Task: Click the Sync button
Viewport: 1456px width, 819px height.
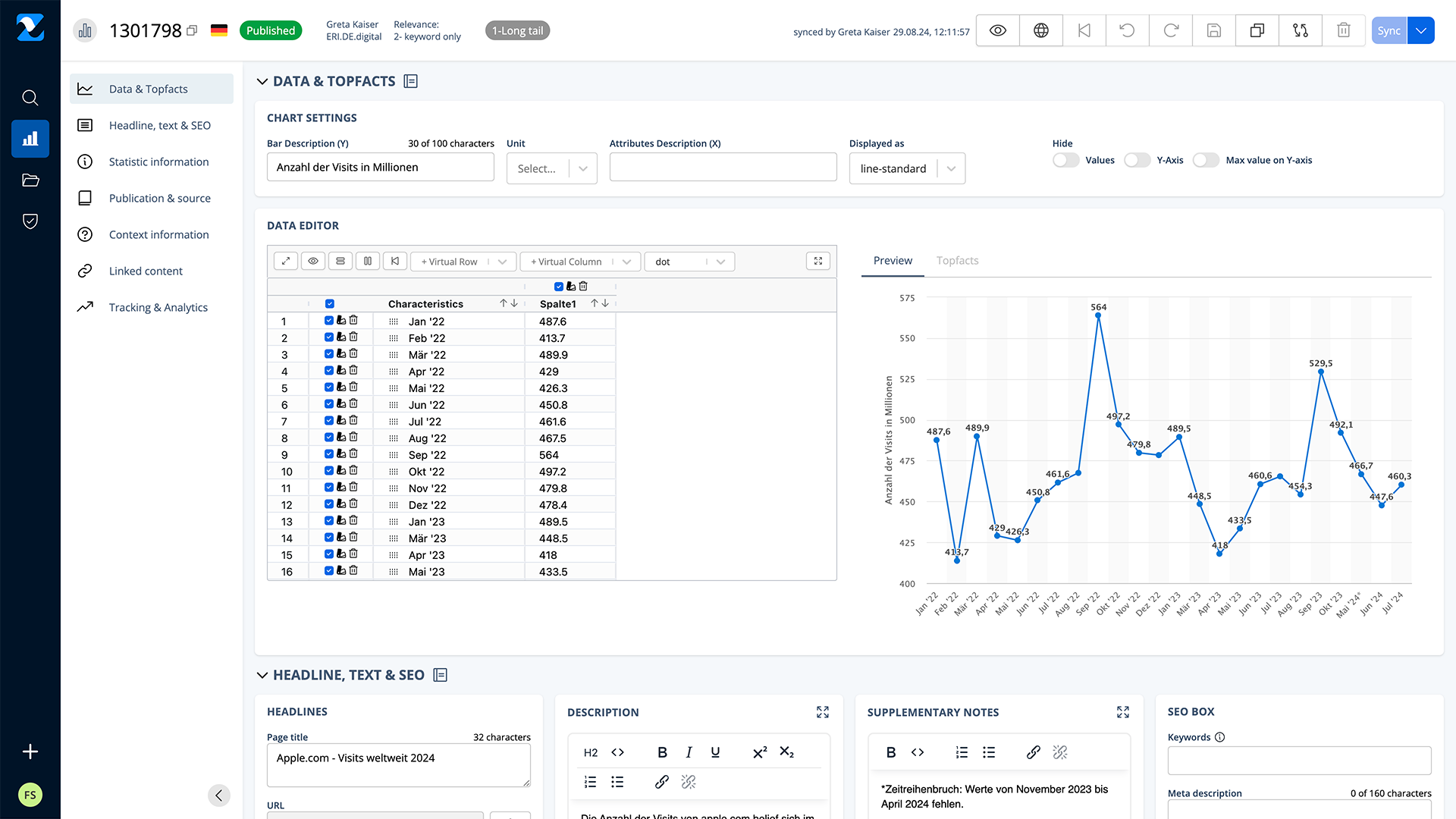Action: tap(1389, 30)
